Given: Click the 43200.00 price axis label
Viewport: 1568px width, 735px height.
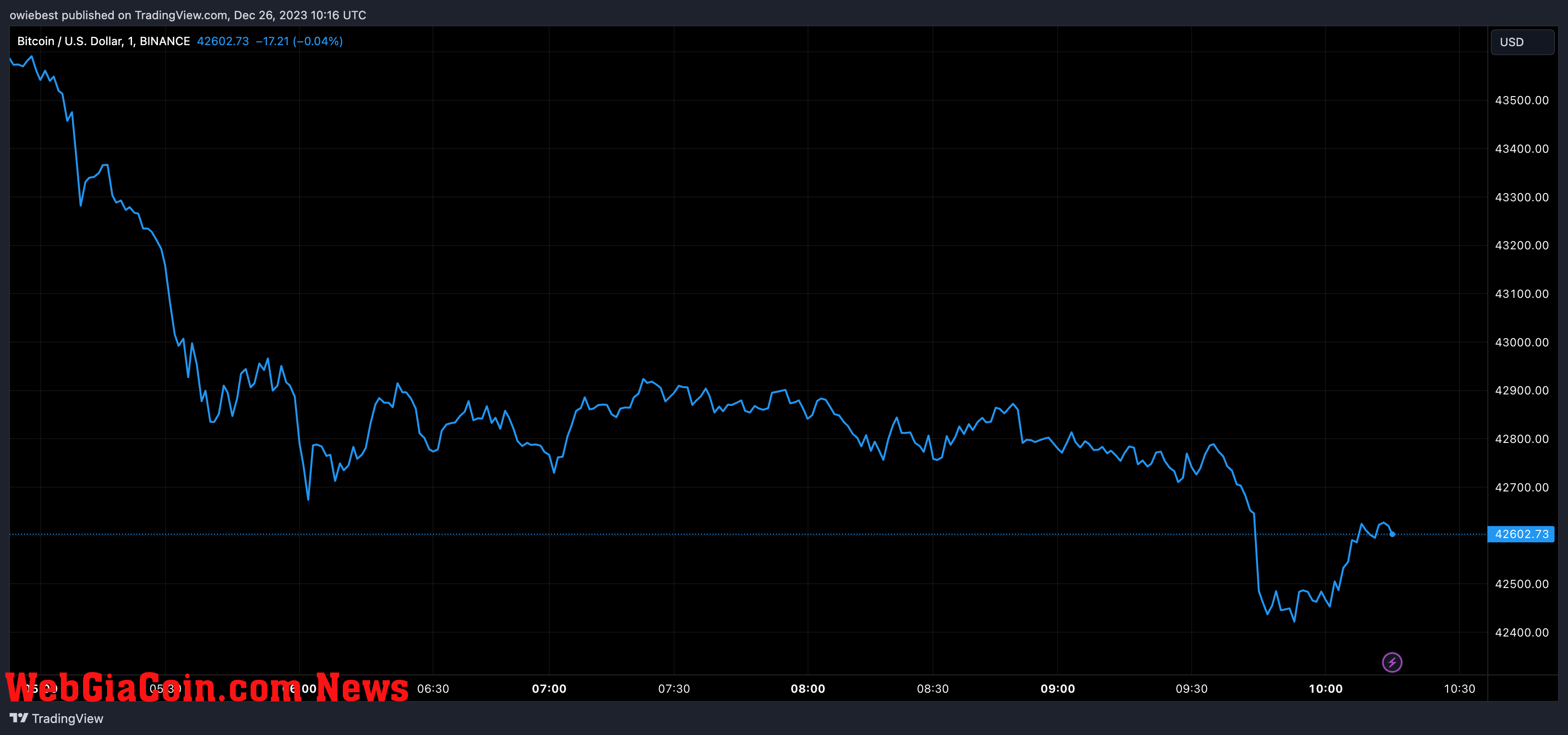Looking at the screenshot, I should coord(1522,245).
